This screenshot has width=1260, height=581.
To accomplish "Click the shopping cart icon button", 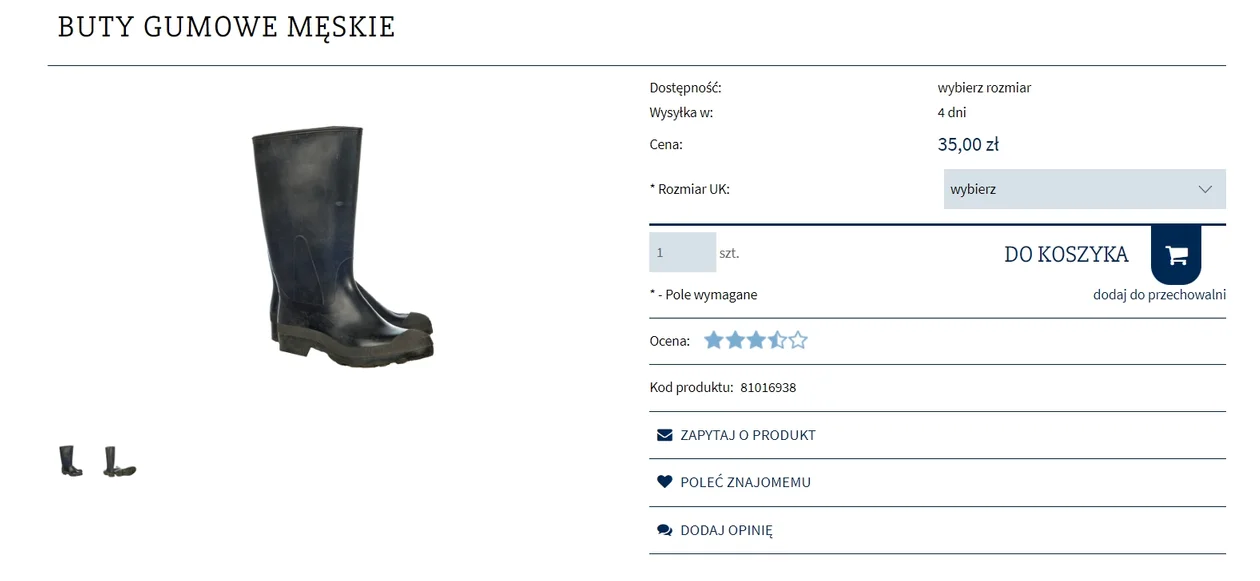I will pos(1176,255).
